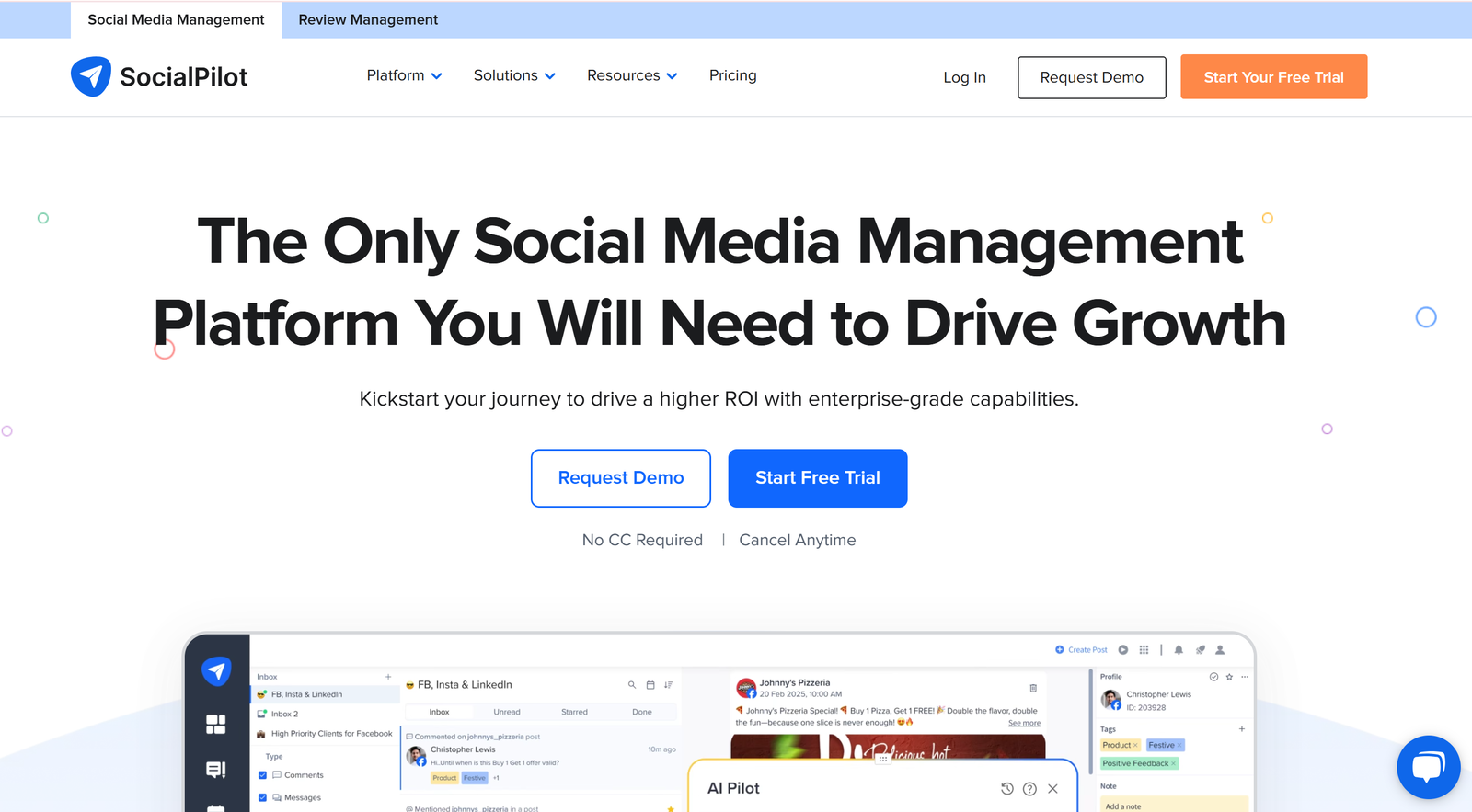Open the Pricing page
The height and width of the screenshot is (812, 1472).
tap(732, 75)
